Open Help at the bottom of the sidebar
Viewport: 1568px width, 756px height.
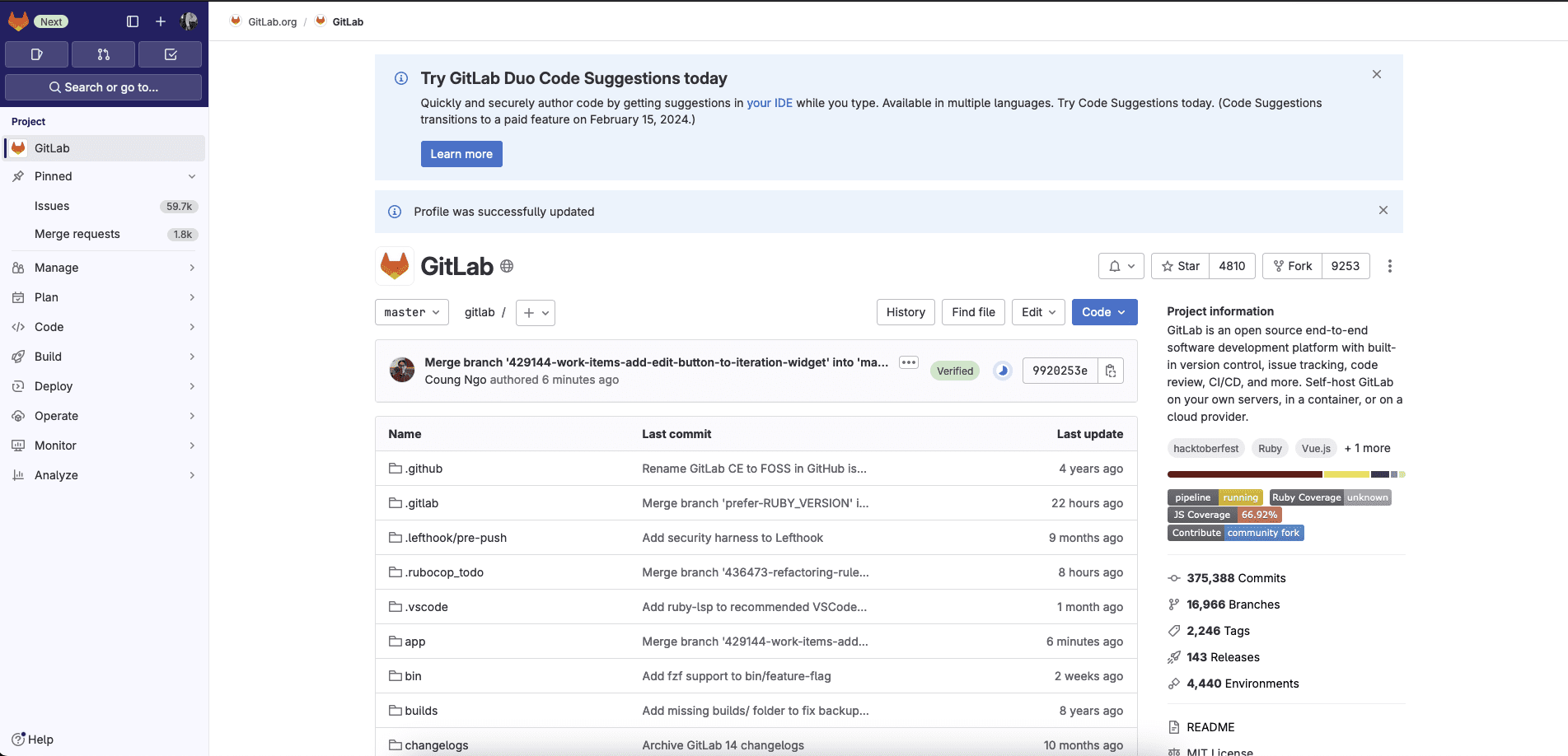point(34,739)
